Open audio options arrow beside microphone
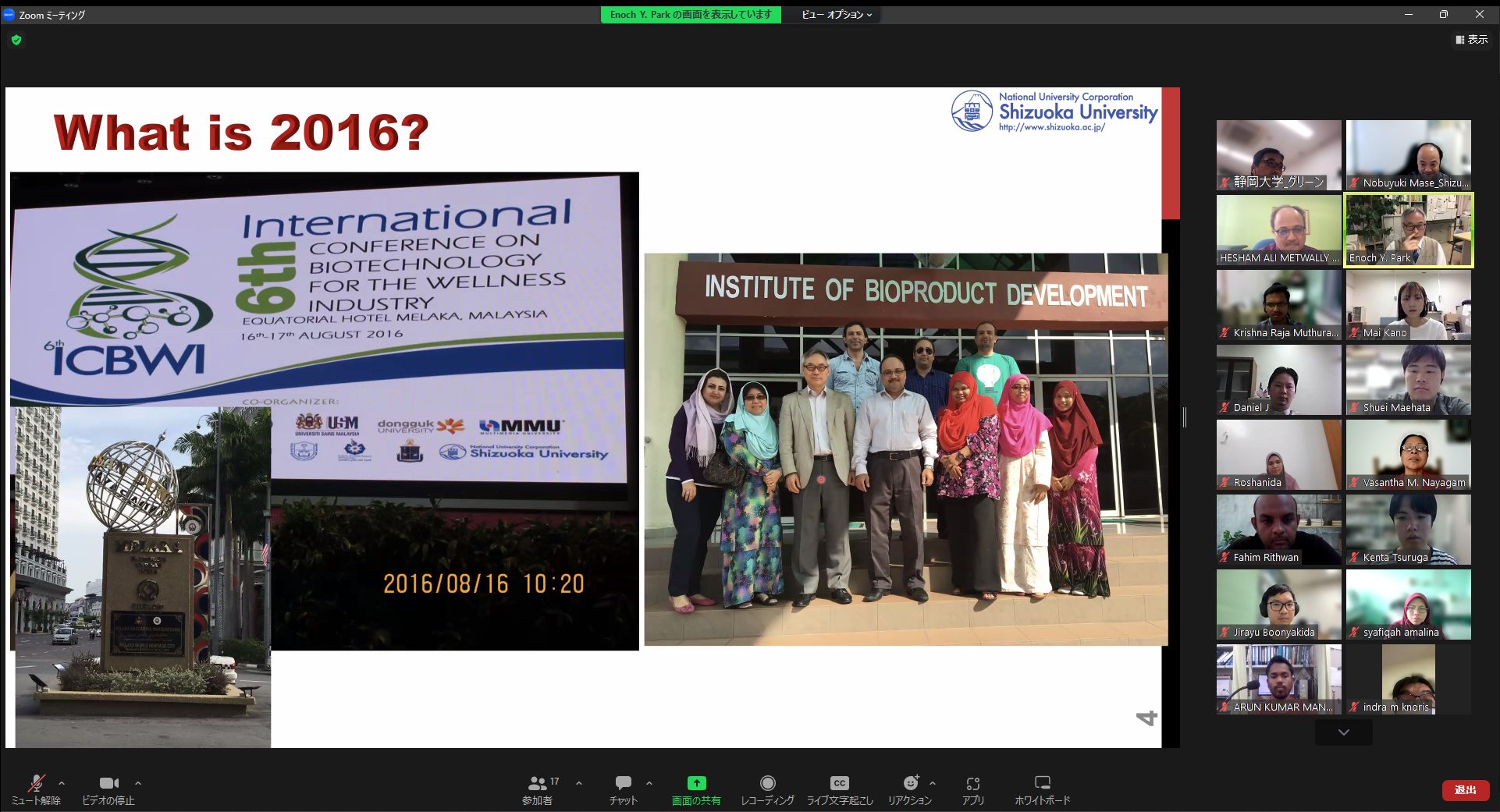 (x=62, y=782)
